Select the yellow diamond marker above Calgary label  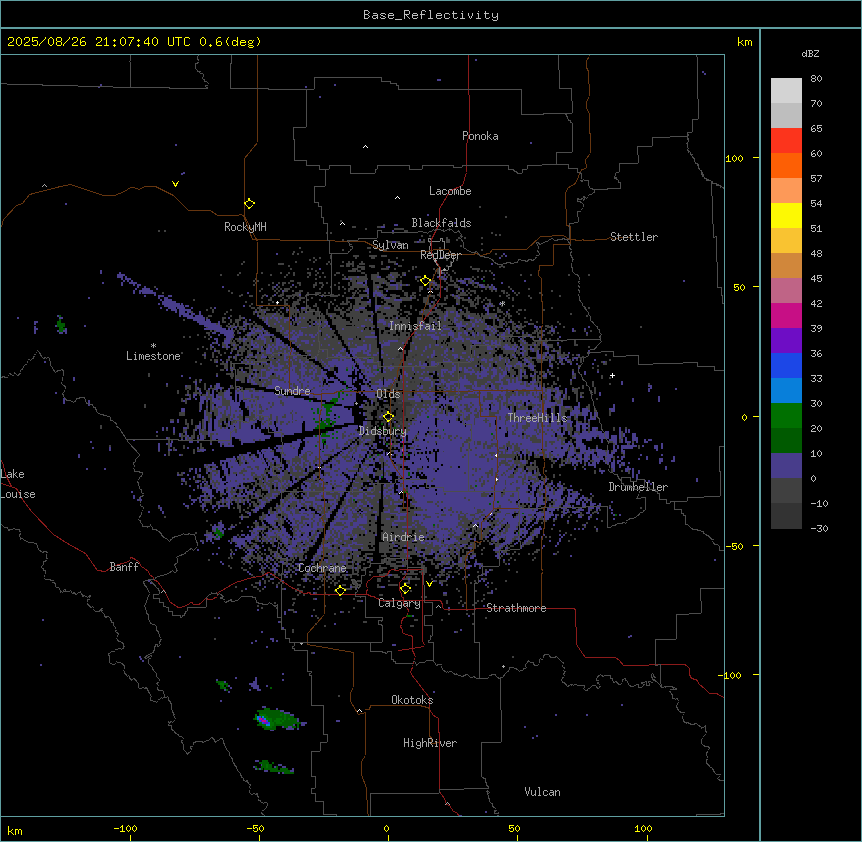tap(406, 589)
